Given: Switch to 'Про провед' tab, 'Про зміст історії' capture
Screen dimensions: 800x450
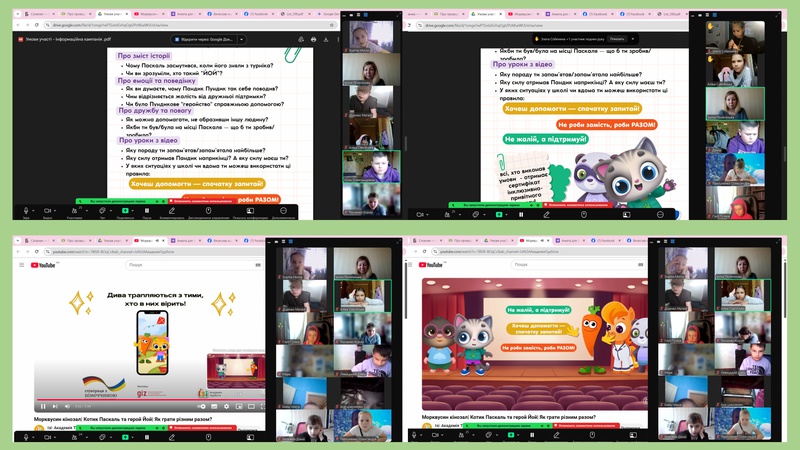Looking at the screenshot, I should point(76,14).
